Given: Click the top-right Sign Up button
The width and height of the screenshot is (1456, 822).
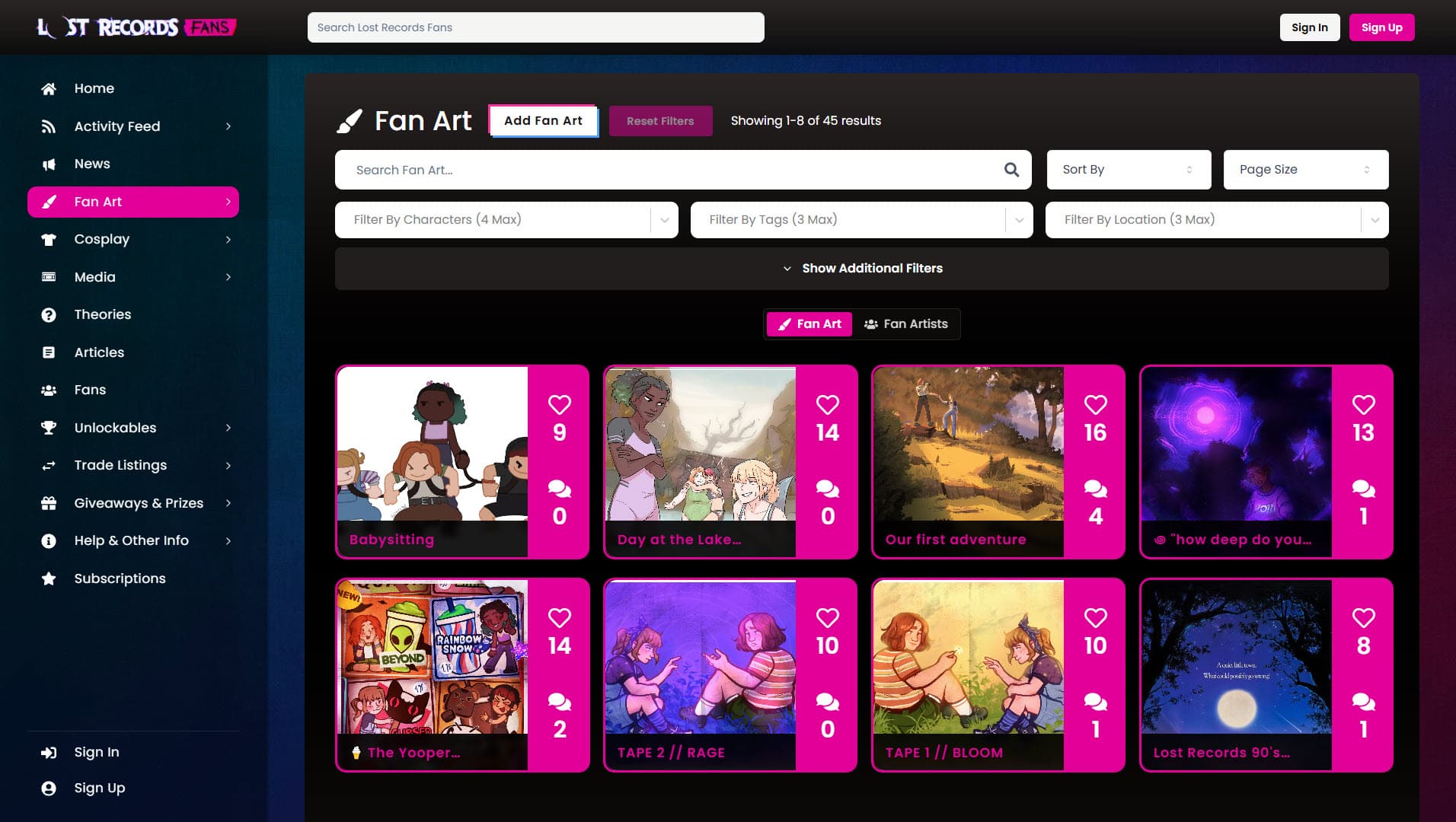Looking at the screenshot, I should (1381, 27).
